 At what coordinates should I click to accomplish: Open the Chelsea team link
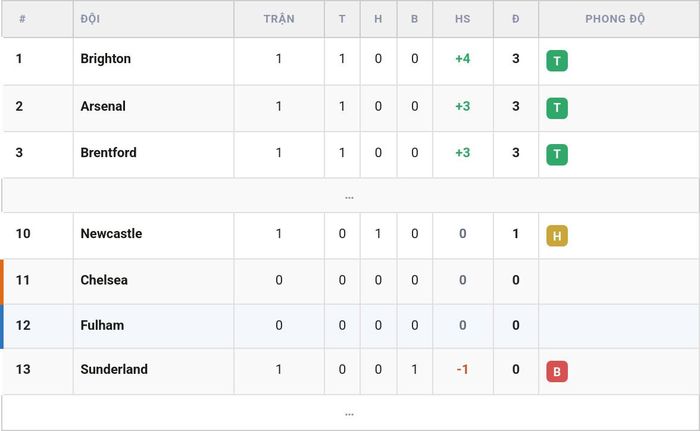[x=104, y=280]
